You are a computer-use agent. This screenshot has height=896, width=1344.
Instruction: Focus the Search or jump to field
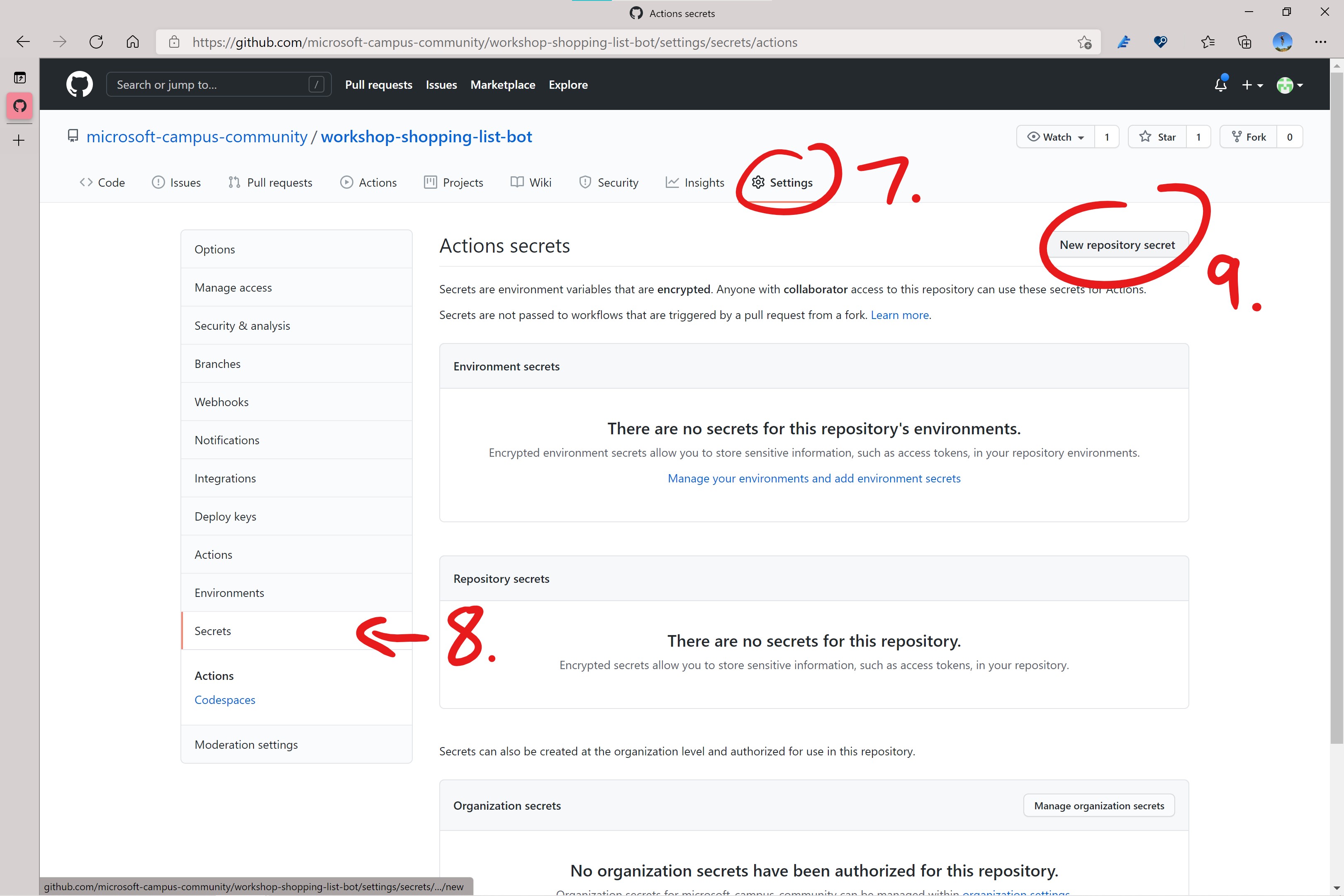pyautogui.click(x=212, y=85)
